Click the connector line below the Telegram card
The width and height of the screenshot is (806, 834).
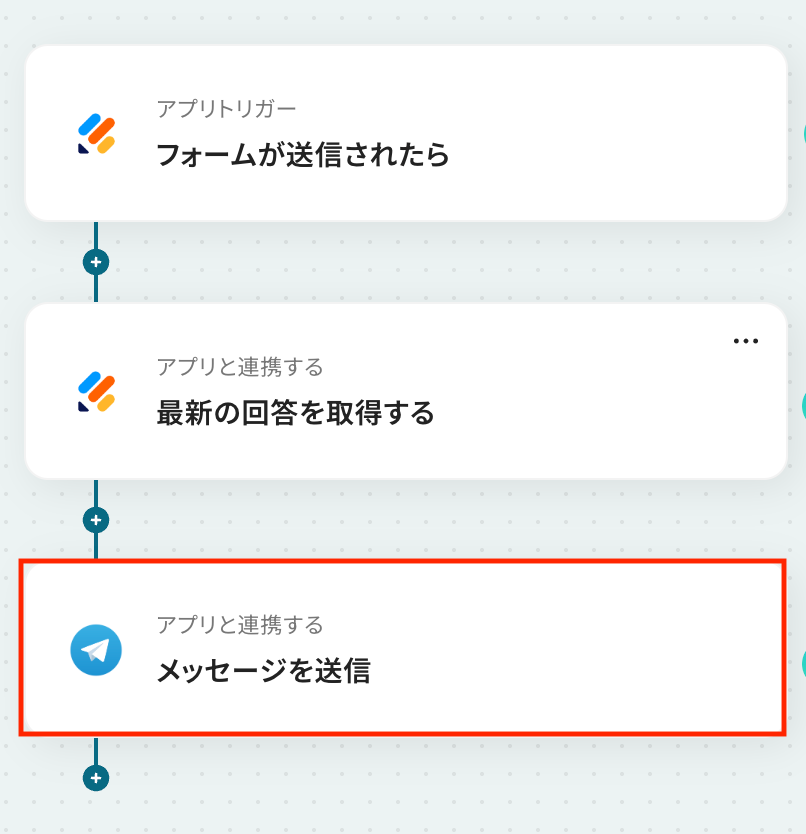point(96,752)
